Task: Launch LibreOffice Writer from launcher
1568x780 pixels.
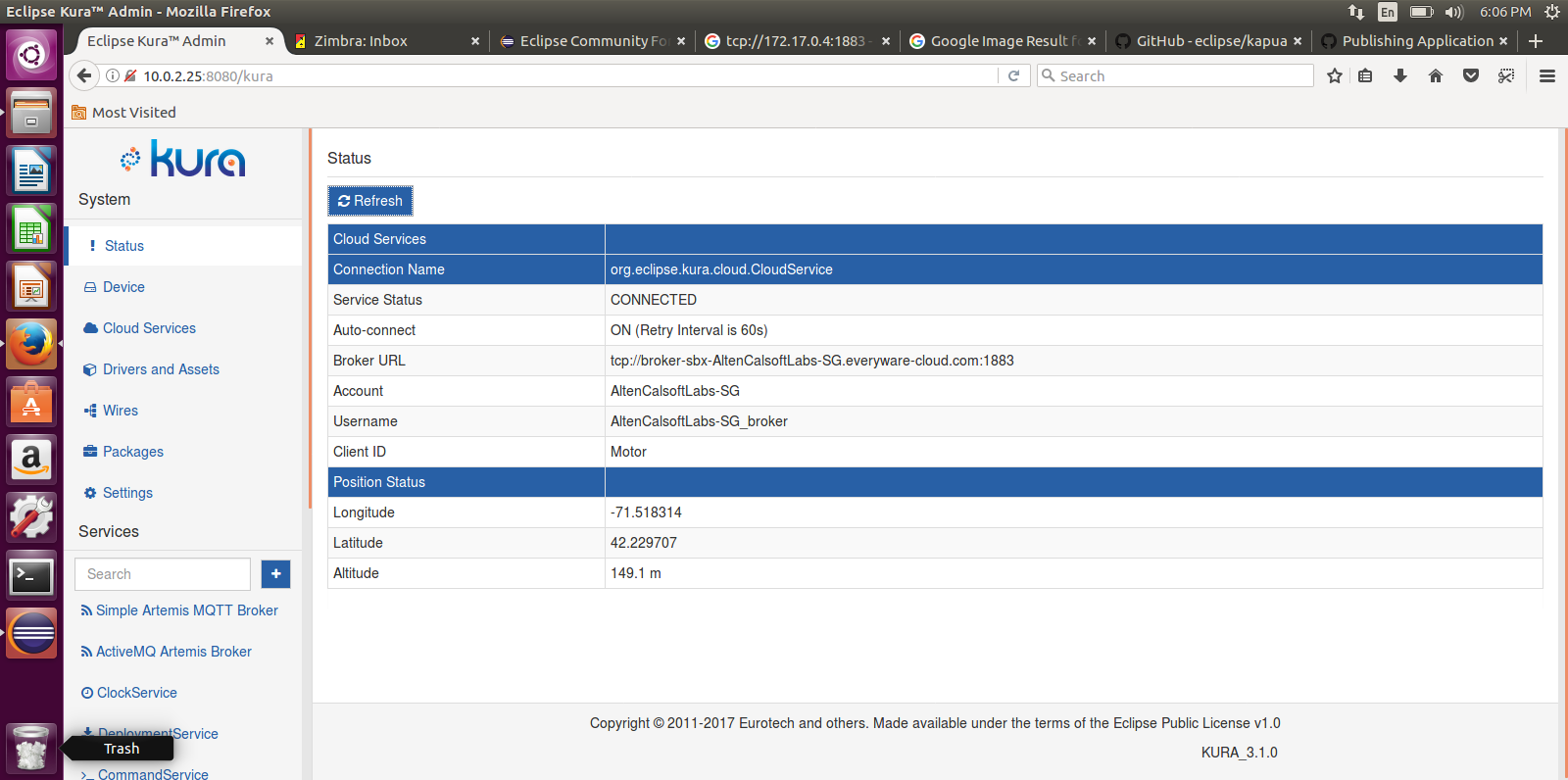Action: click(x=31, y=171)
